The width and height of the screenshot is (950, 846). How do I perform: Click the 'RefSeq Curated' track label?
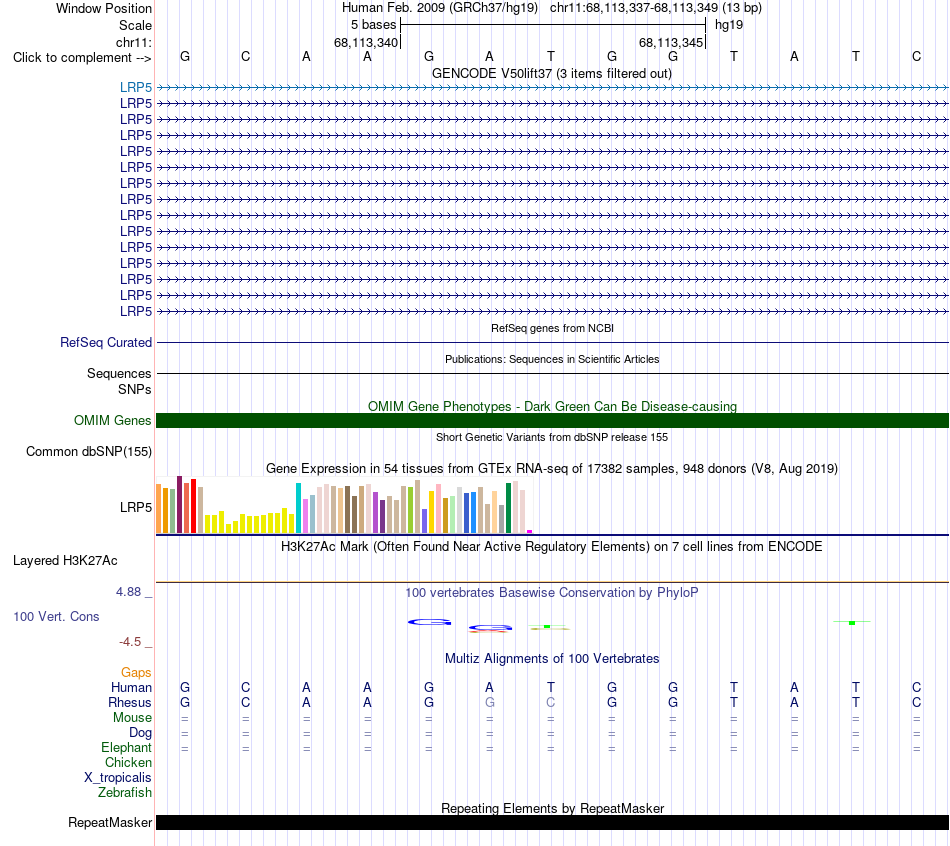[106, 342]
